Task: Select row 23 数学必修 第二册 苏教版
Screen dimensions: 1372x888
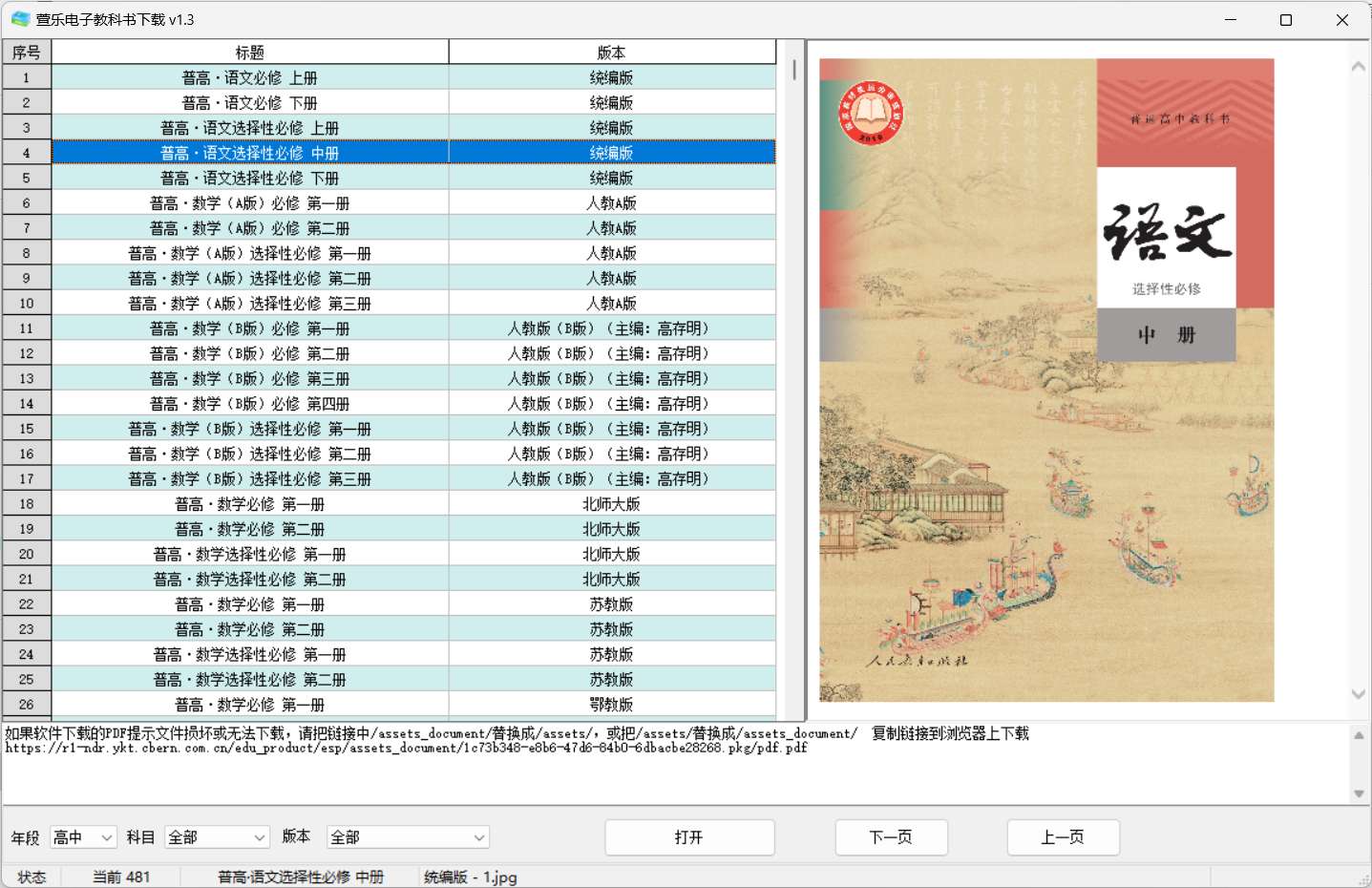Action: (413, 629)
